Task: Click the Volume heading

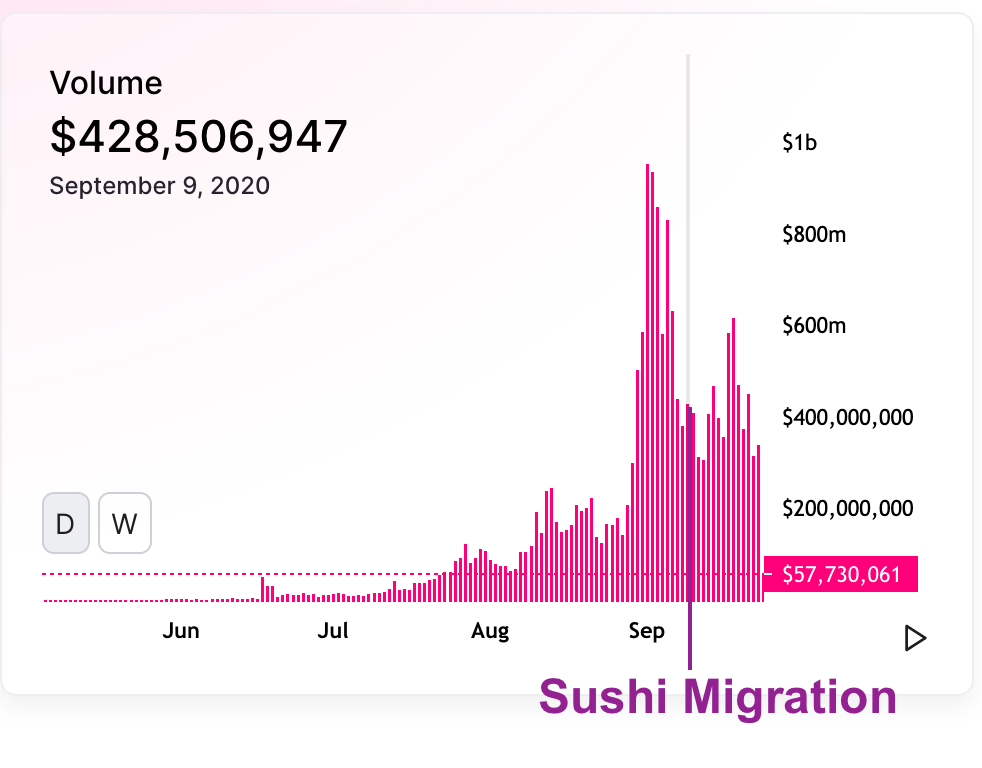Action: click(x=106, y=83)
